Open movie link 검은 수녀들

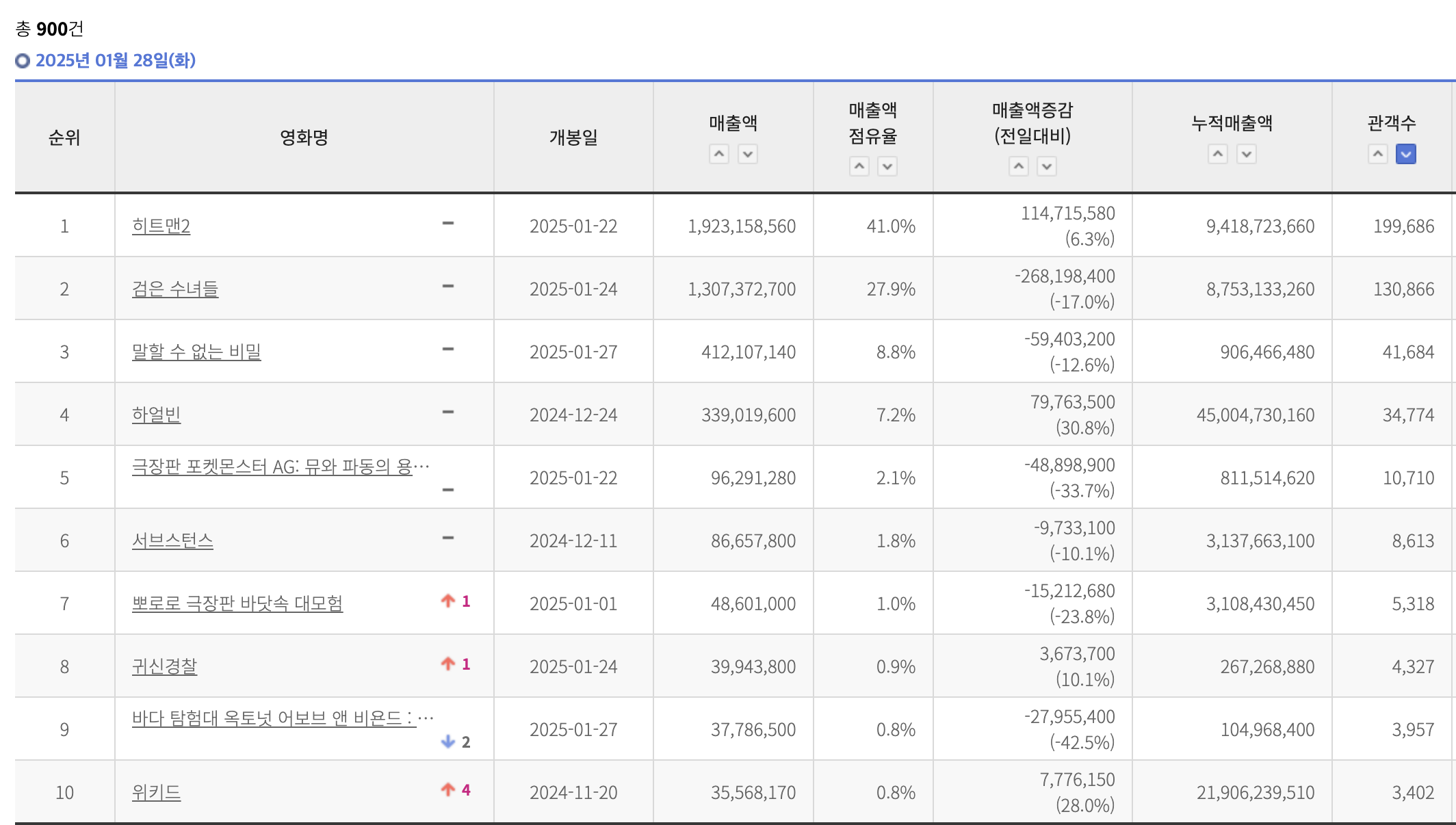tap(175, 289)
